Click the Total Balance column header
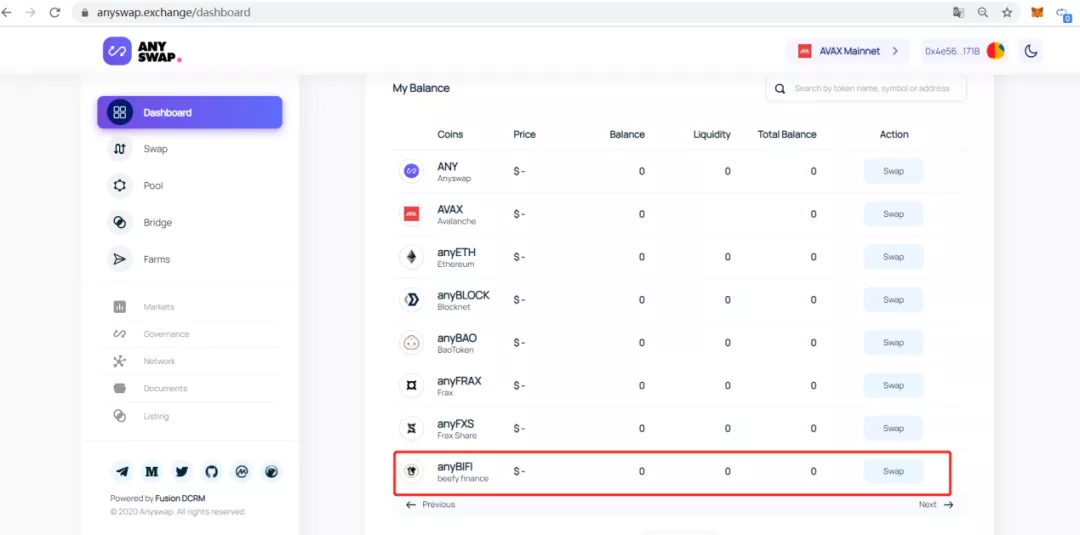Screen dimensions: 1080x535 [x=787, y=134]
